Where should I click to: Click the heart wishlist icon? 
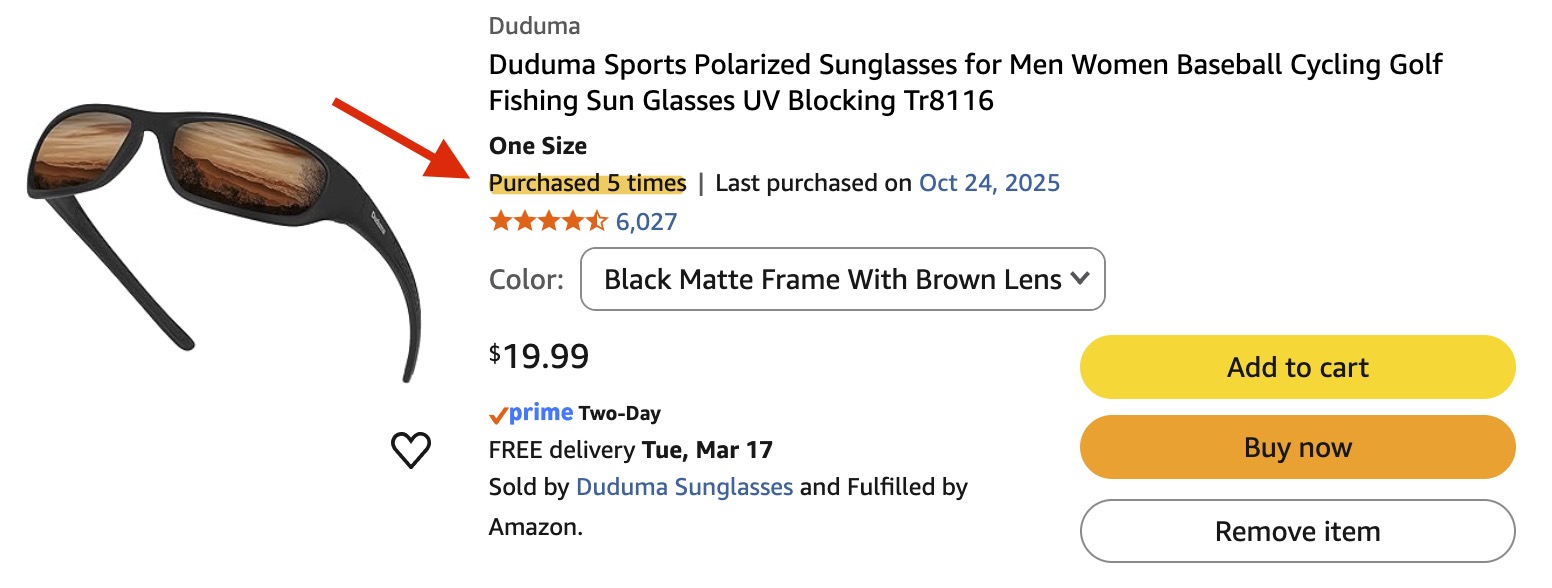coord(411,449)
